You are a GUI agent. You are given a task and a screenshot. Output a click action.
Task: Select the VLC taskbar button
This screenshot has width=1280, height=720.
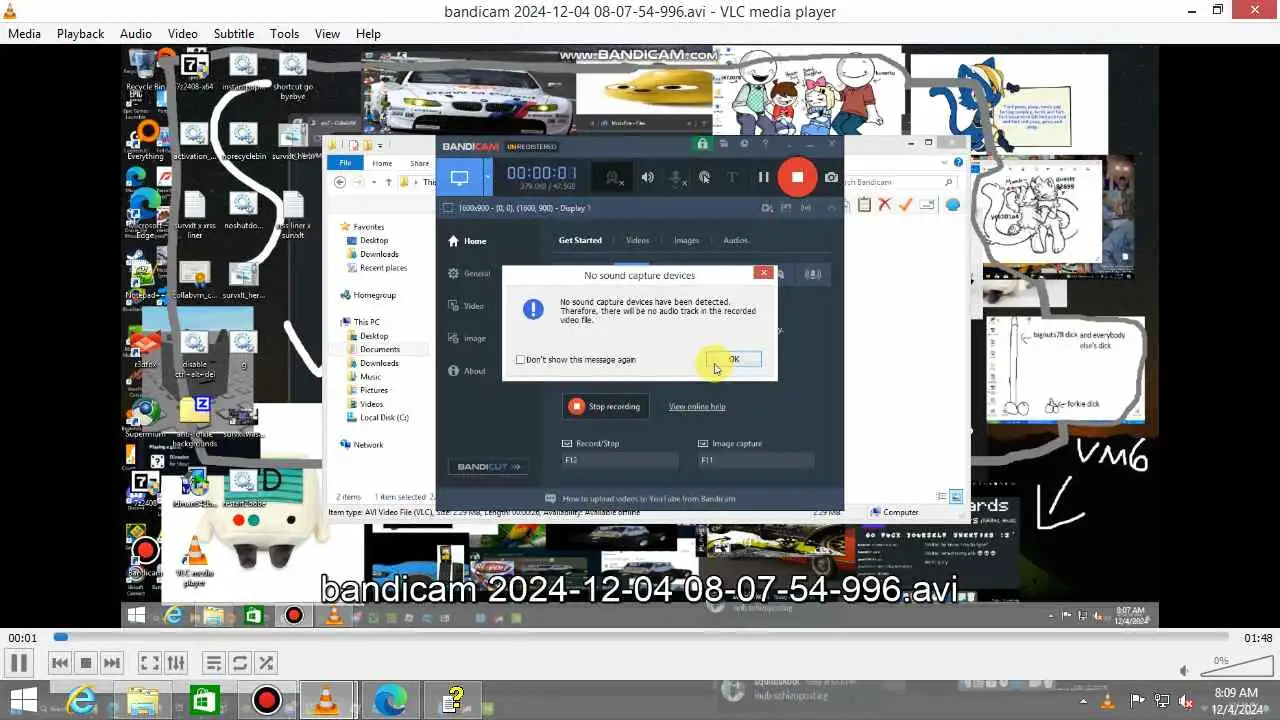pyautogui.click(x=327, y=700)
